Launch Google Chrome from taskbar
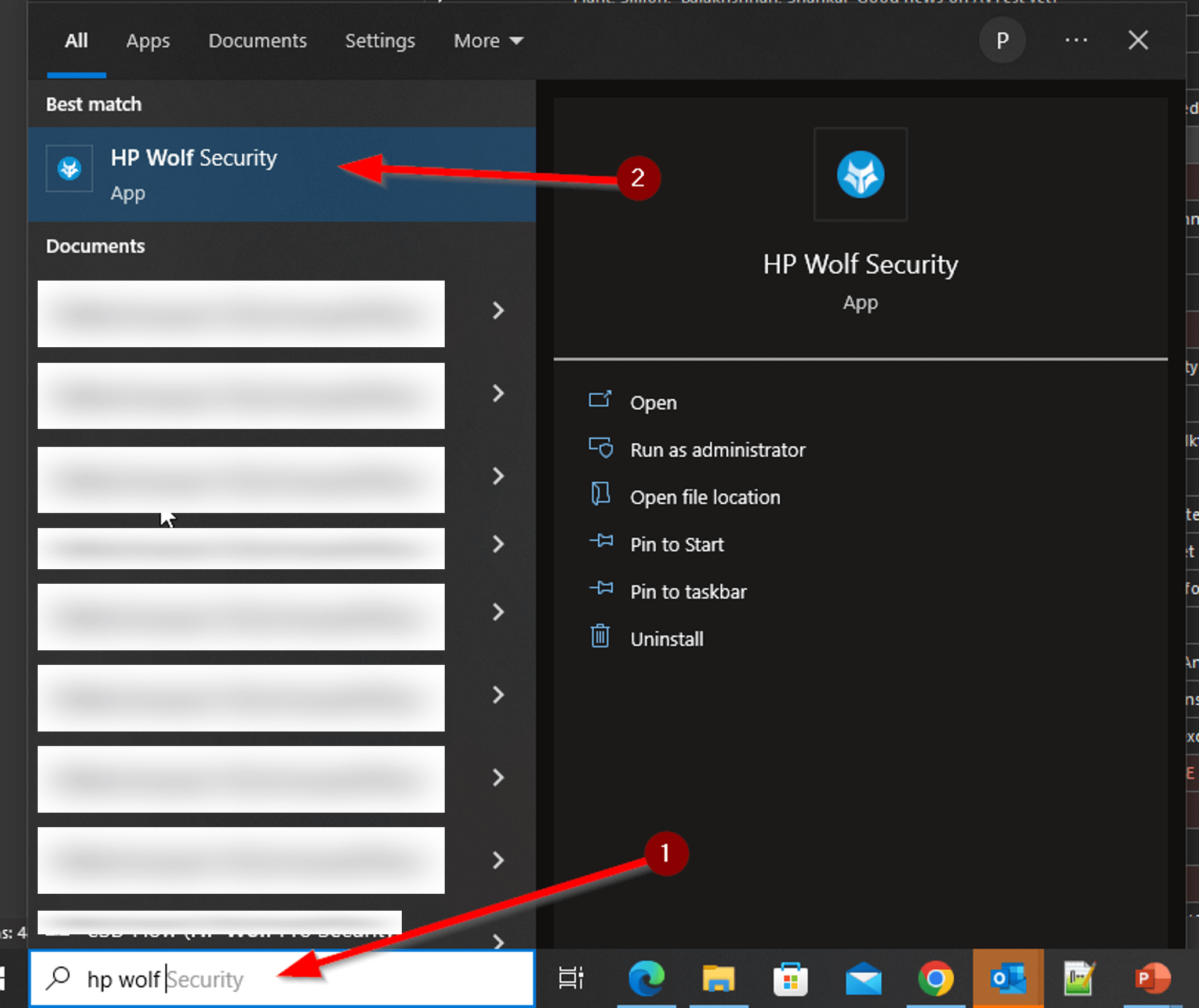The height and width of the screenshot is (1008, 1199). [935, 978]
